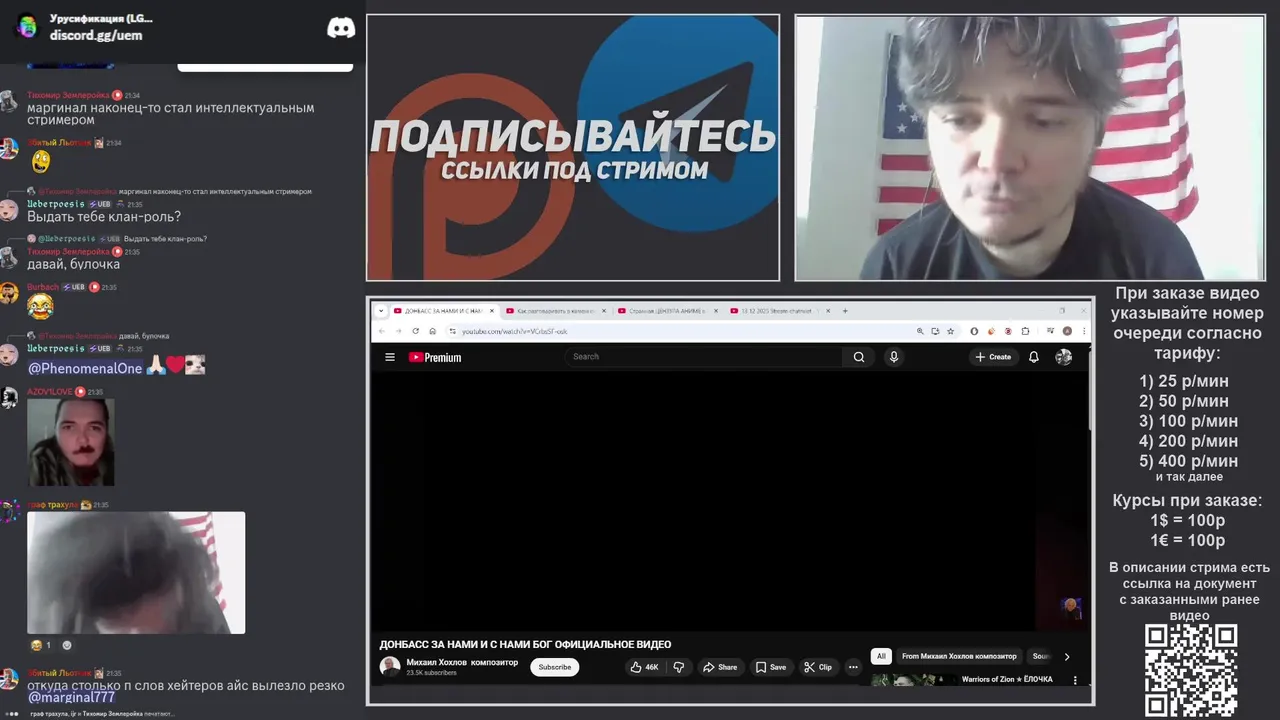Click video title ДОНБАСС ЗА НАМИ И С НАМИ БОГ
Viewport: 1280px width, 720px height.
click(x=525, y=645)
